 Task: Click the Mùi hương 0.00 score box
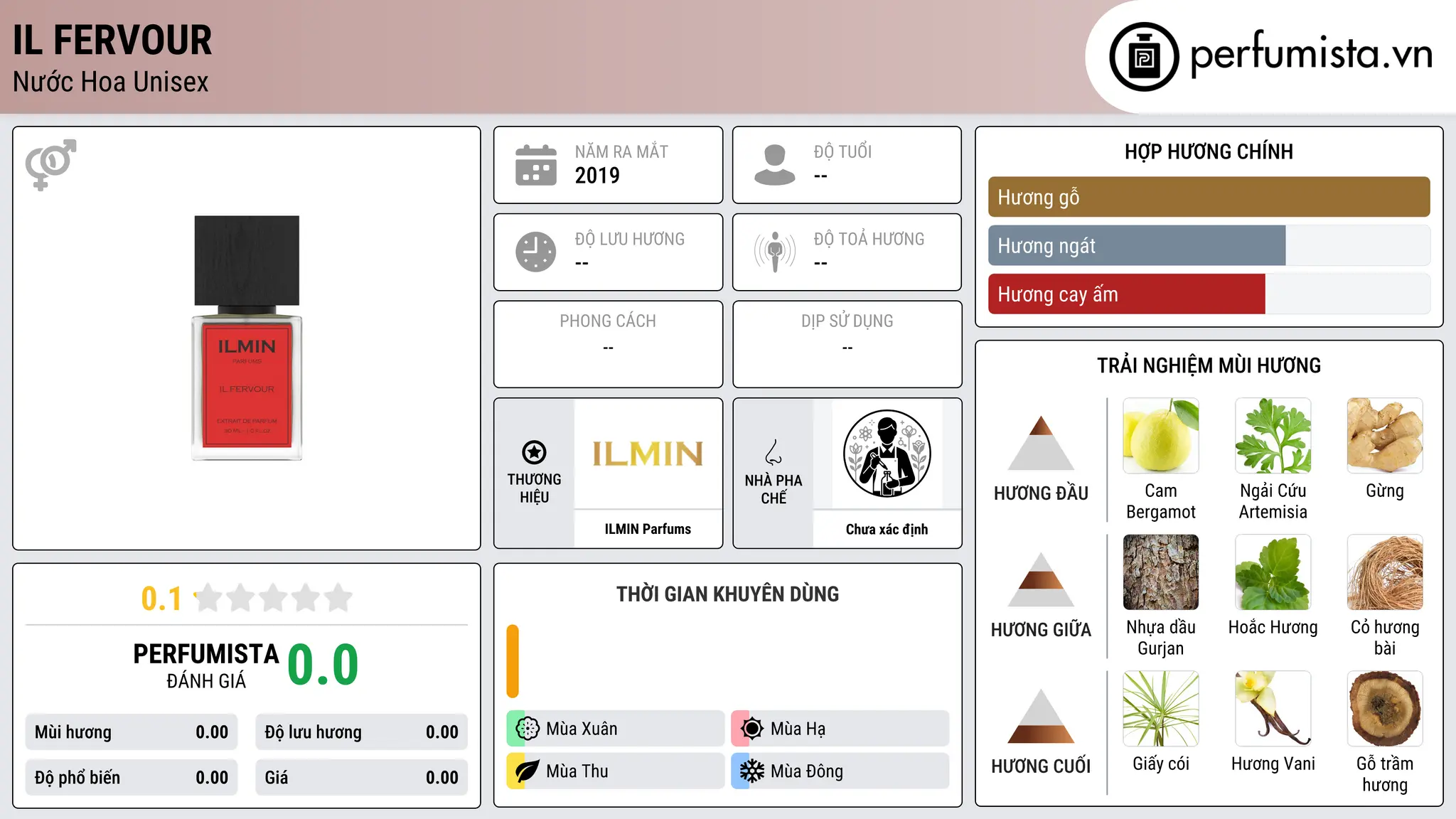point(132,732)
